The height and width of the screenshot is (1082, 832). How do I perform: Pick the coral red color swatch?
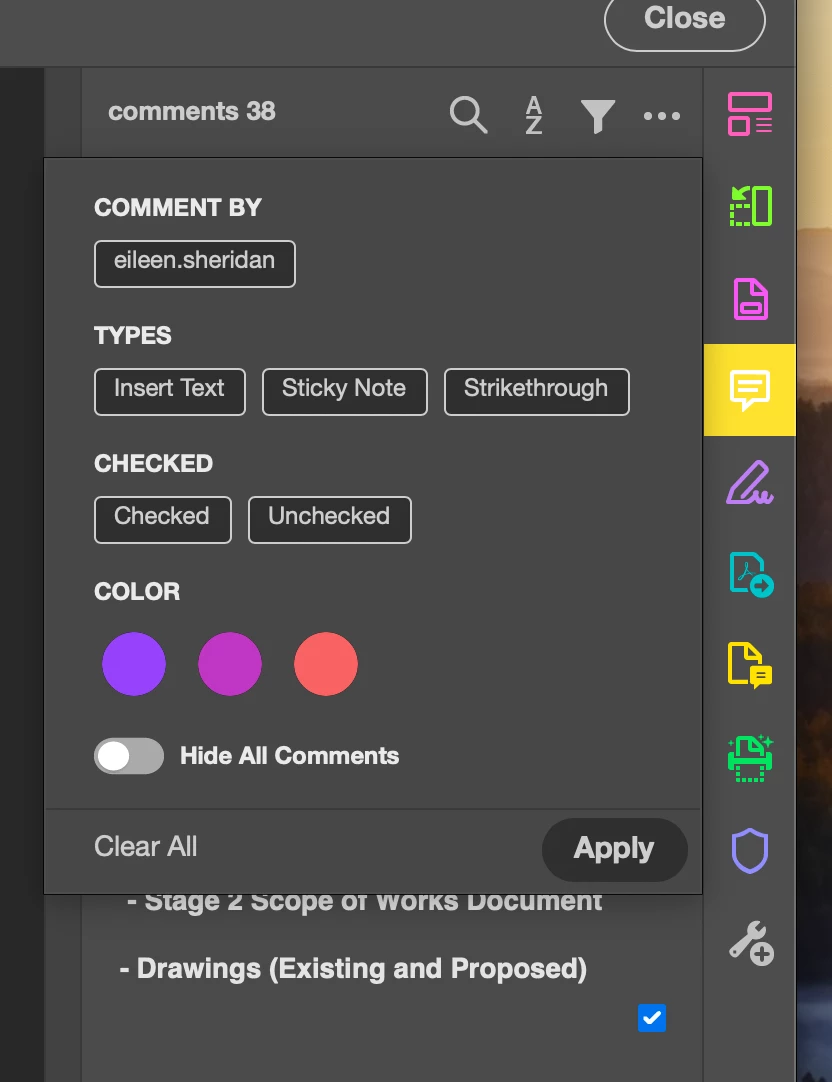tap(326, 664)
